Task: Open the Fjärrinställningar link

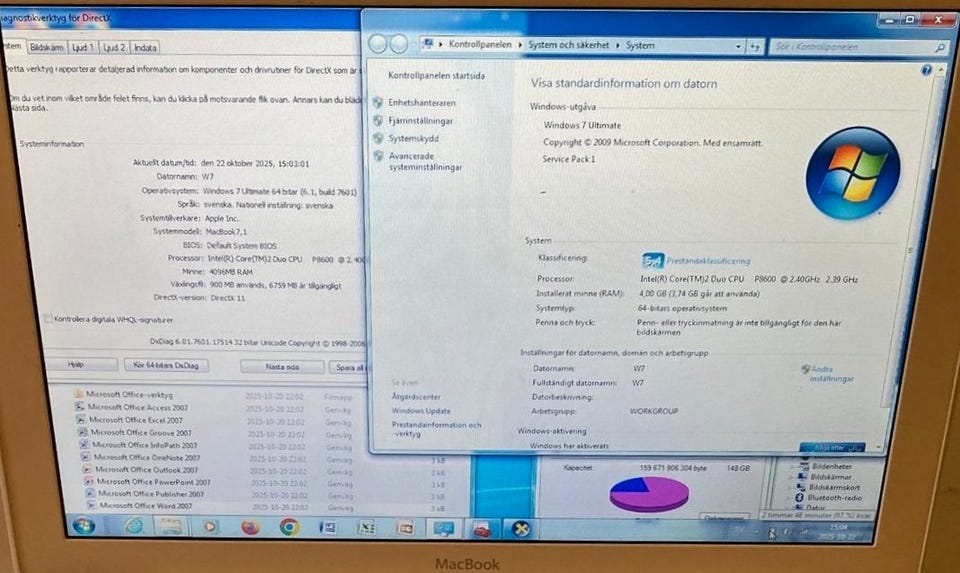Action: coord(421,121)
